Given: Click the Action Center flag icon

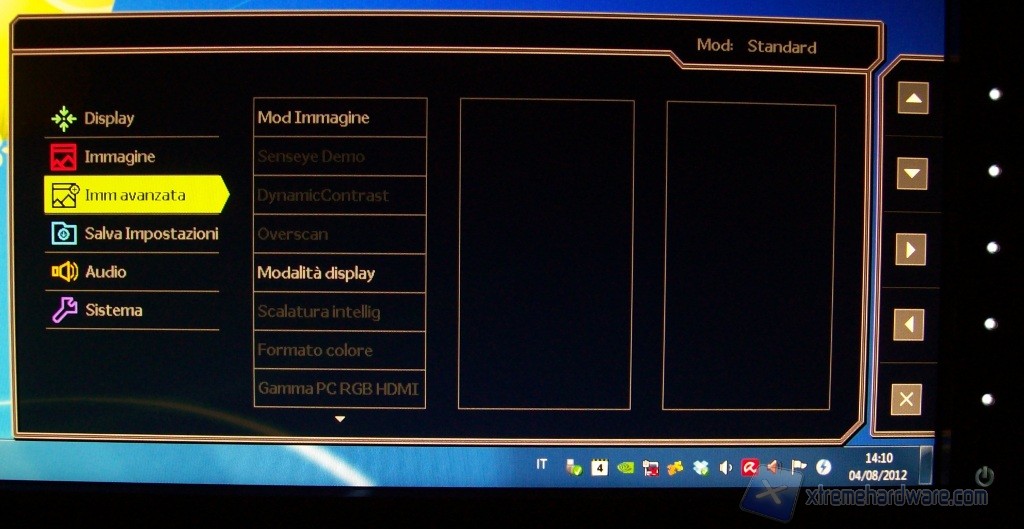Looking at the screenshot, I should tap(798, 467).
